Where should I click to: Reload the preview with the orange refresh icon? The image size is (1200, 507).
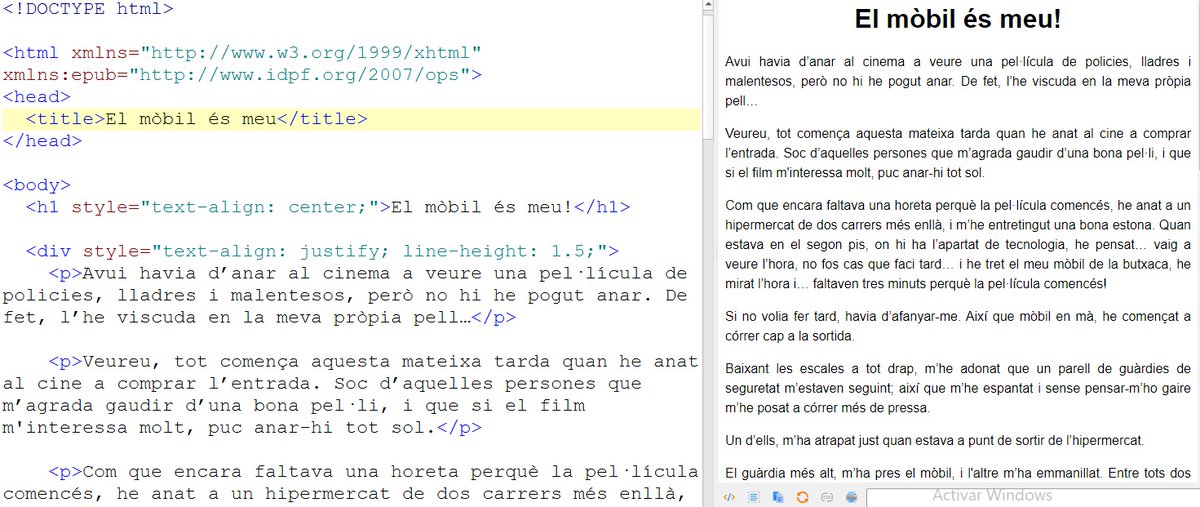coord(802,496)
